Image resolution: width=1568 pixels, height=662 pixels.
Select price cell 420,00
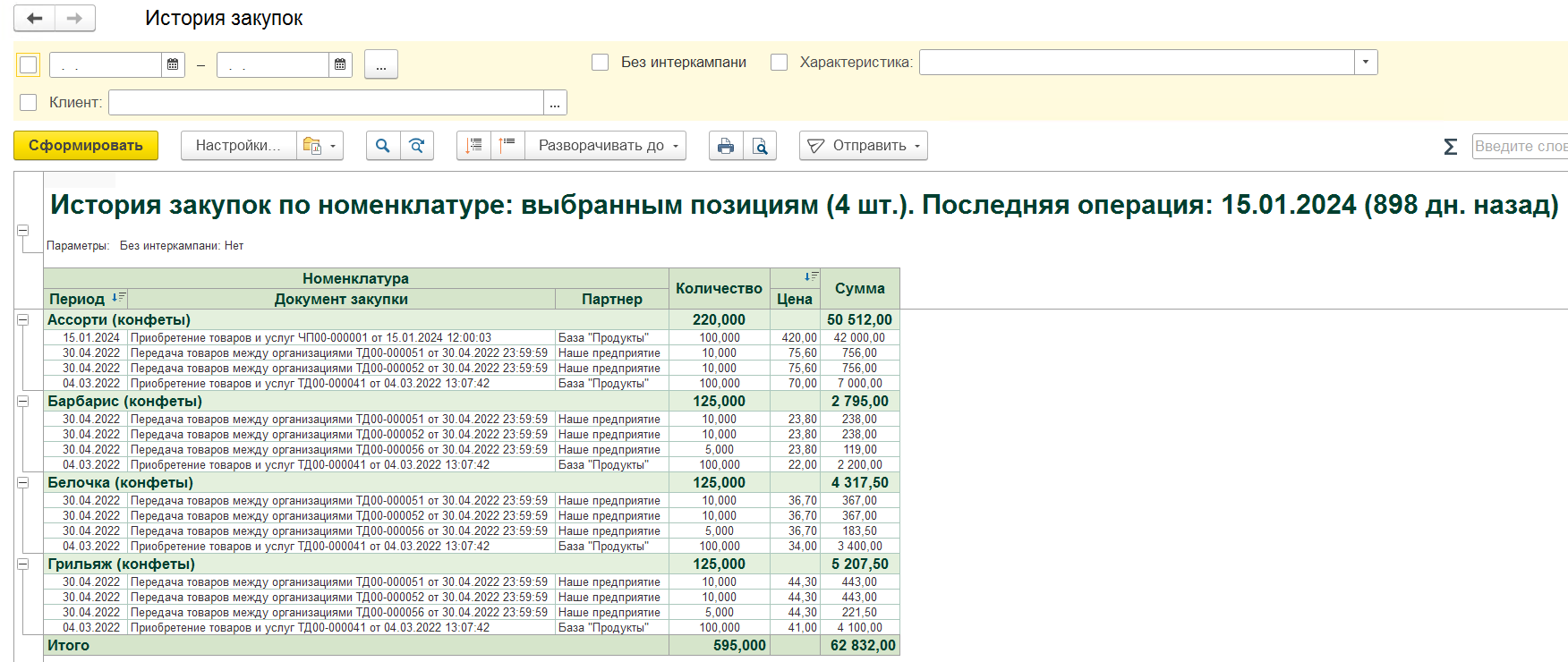click(x=796, y=337)
